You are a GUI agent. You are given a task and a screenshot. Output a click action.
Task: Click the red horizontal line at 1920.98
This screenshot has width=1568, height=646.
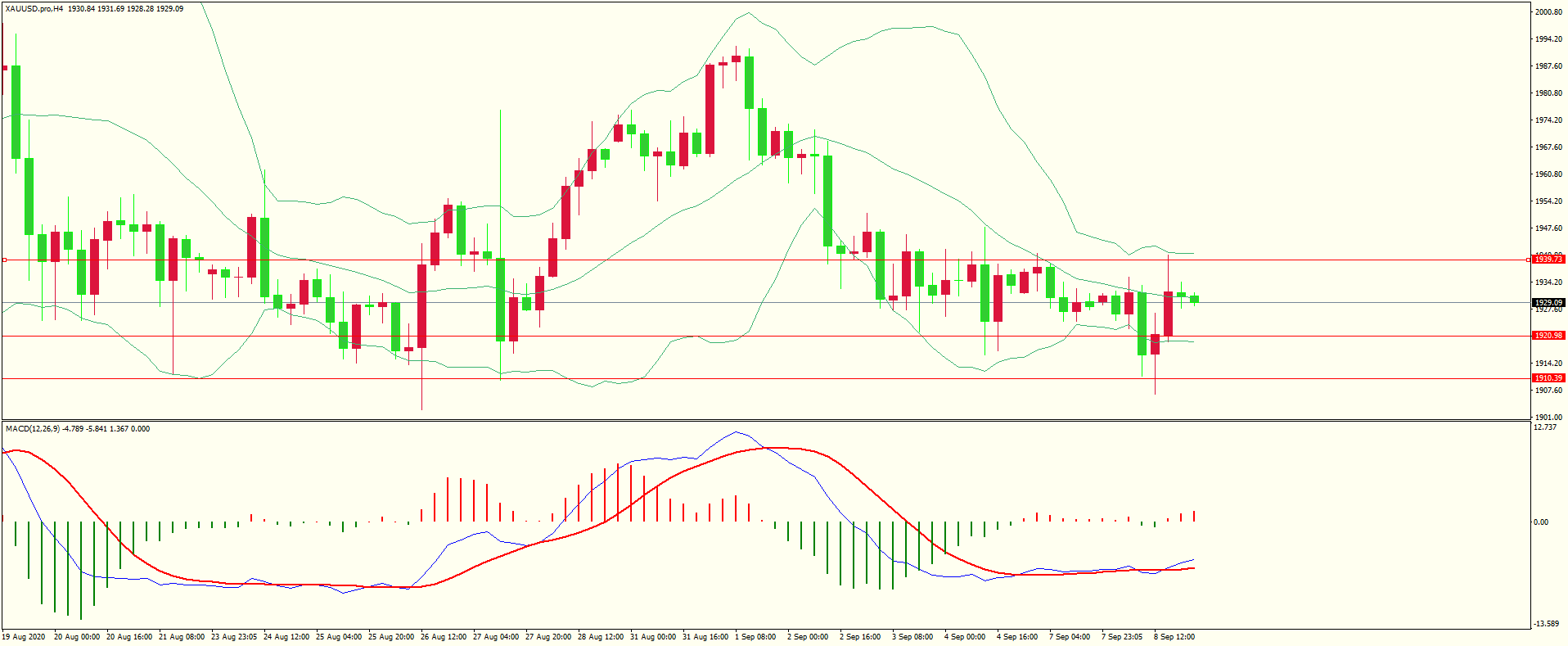pos(765,336)
